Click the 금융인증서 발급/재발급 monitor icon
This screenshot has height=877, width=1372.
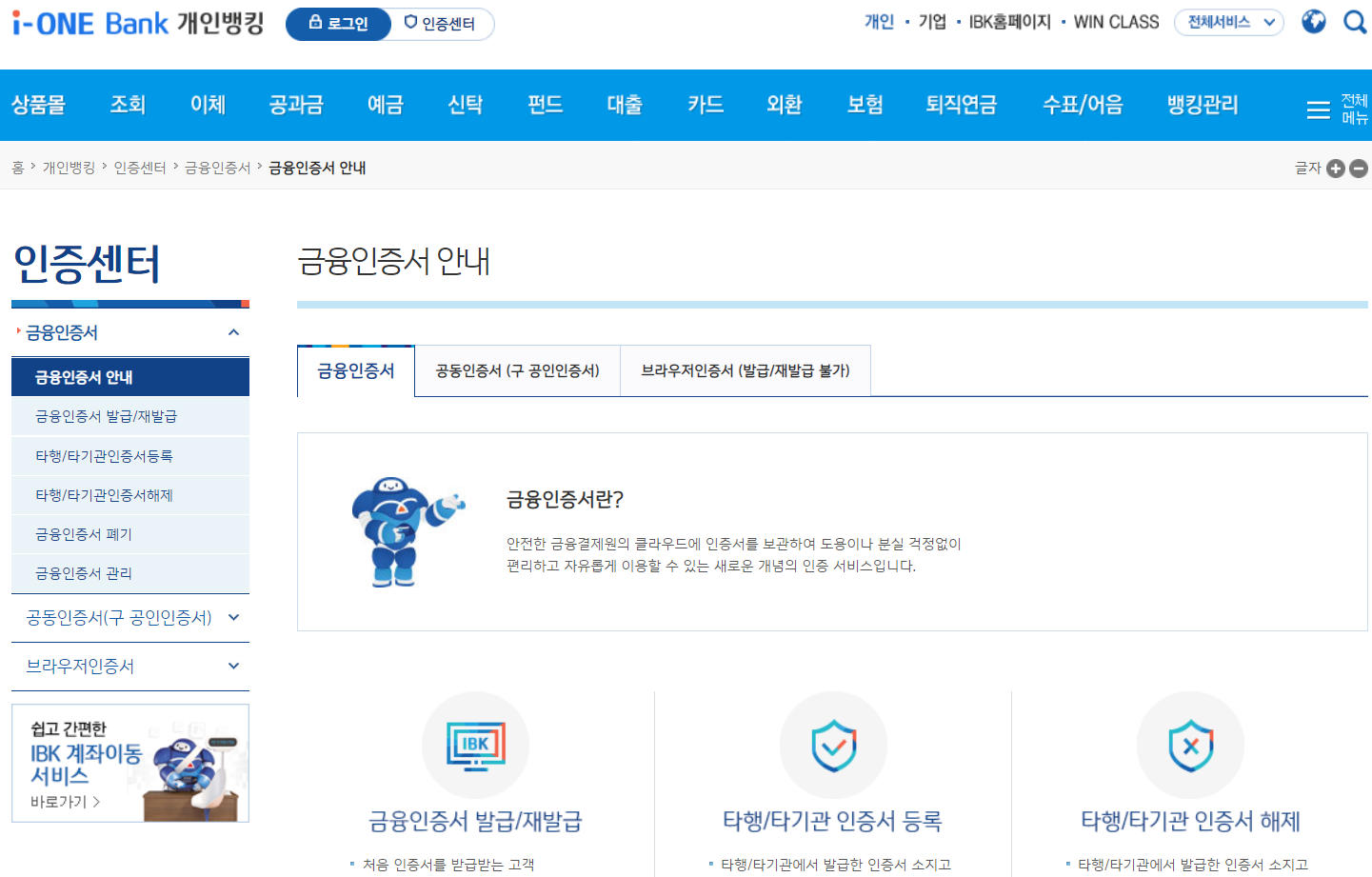(x=475, y=746)
